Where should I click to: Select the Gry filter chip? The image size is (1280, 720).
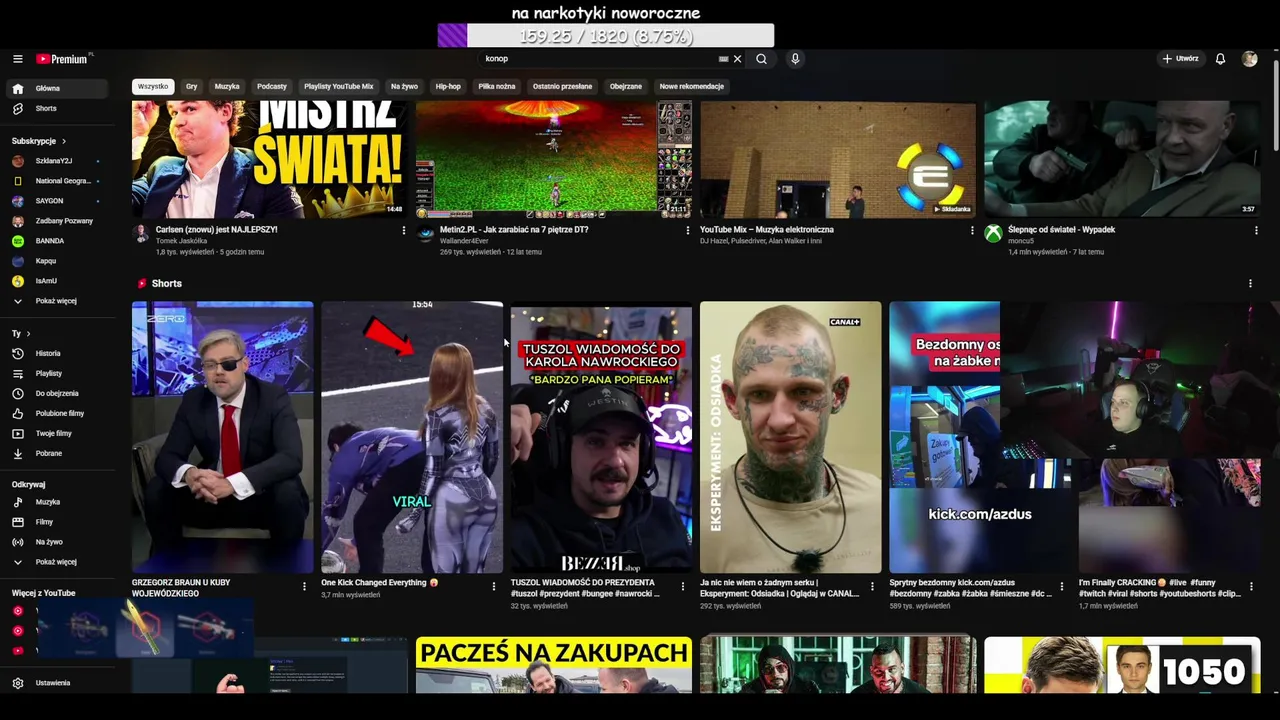tap(191, 86)
